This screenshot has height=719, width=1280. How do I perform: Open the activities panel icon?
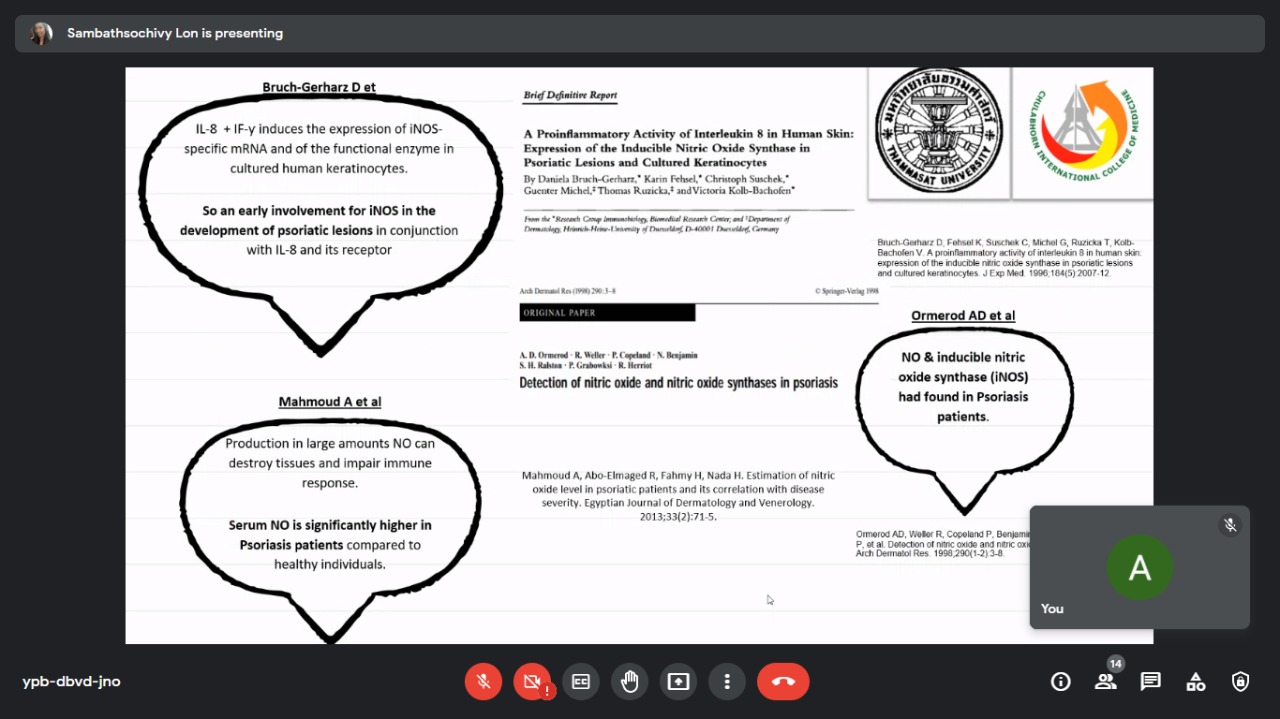coord(1196,682)
